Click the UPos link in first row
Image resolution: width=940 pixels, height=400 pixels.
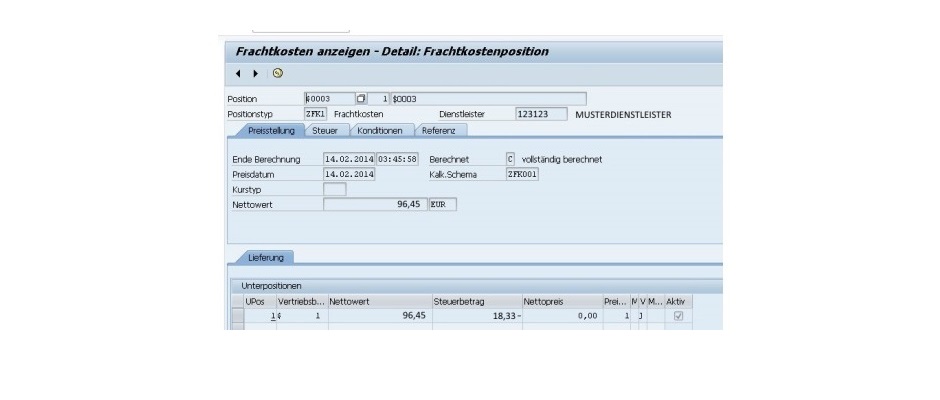pos(274,316)
